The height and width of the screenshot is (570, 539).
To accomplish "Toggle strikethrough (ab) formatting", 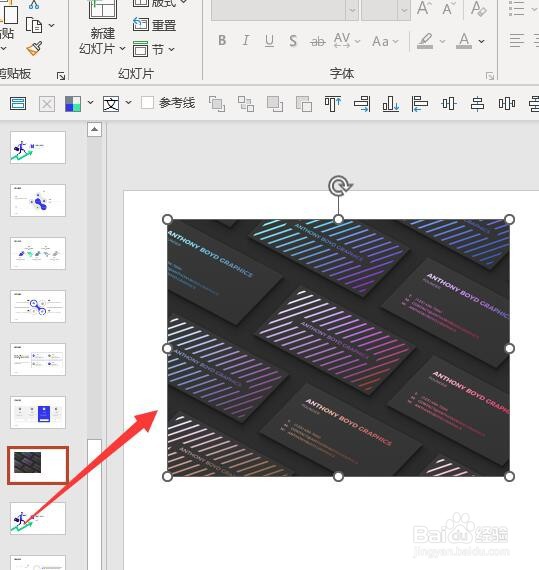I will (x=317, y=41).
